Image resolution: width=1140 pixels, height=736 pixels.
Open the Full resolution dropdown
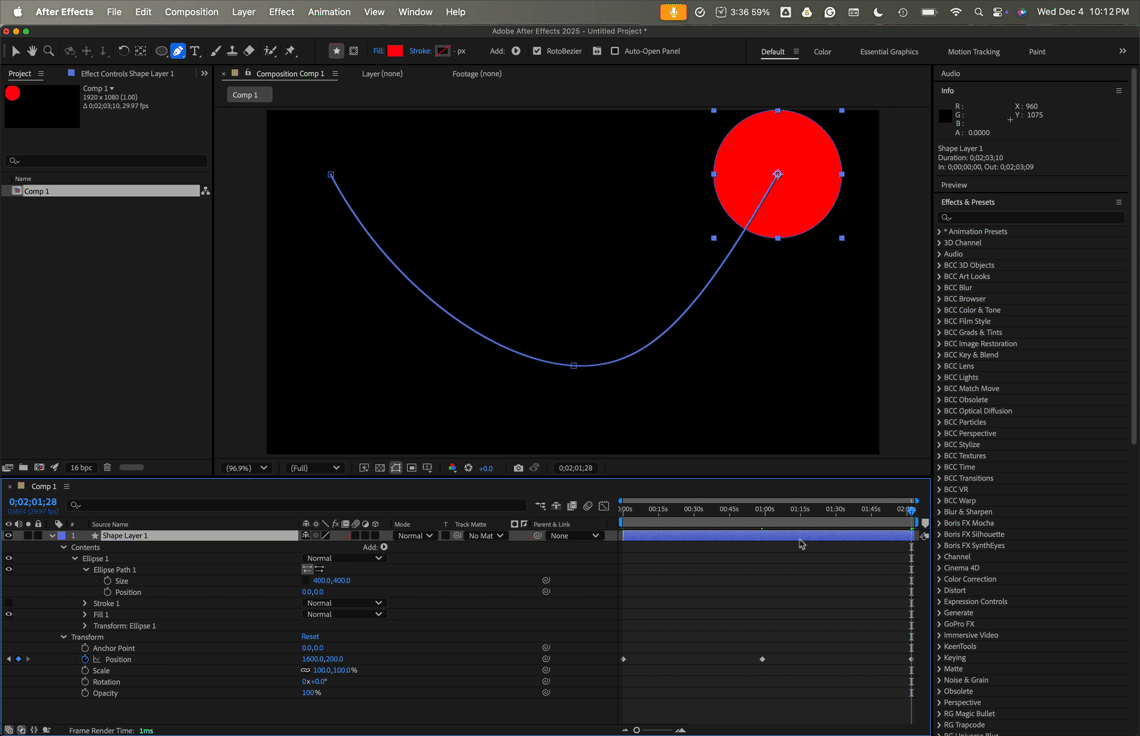(315, 468)
